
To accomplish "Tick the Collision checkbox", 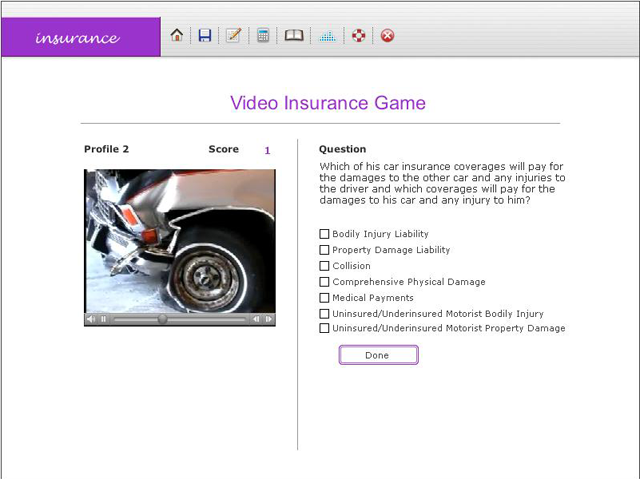I will point(324,266).
